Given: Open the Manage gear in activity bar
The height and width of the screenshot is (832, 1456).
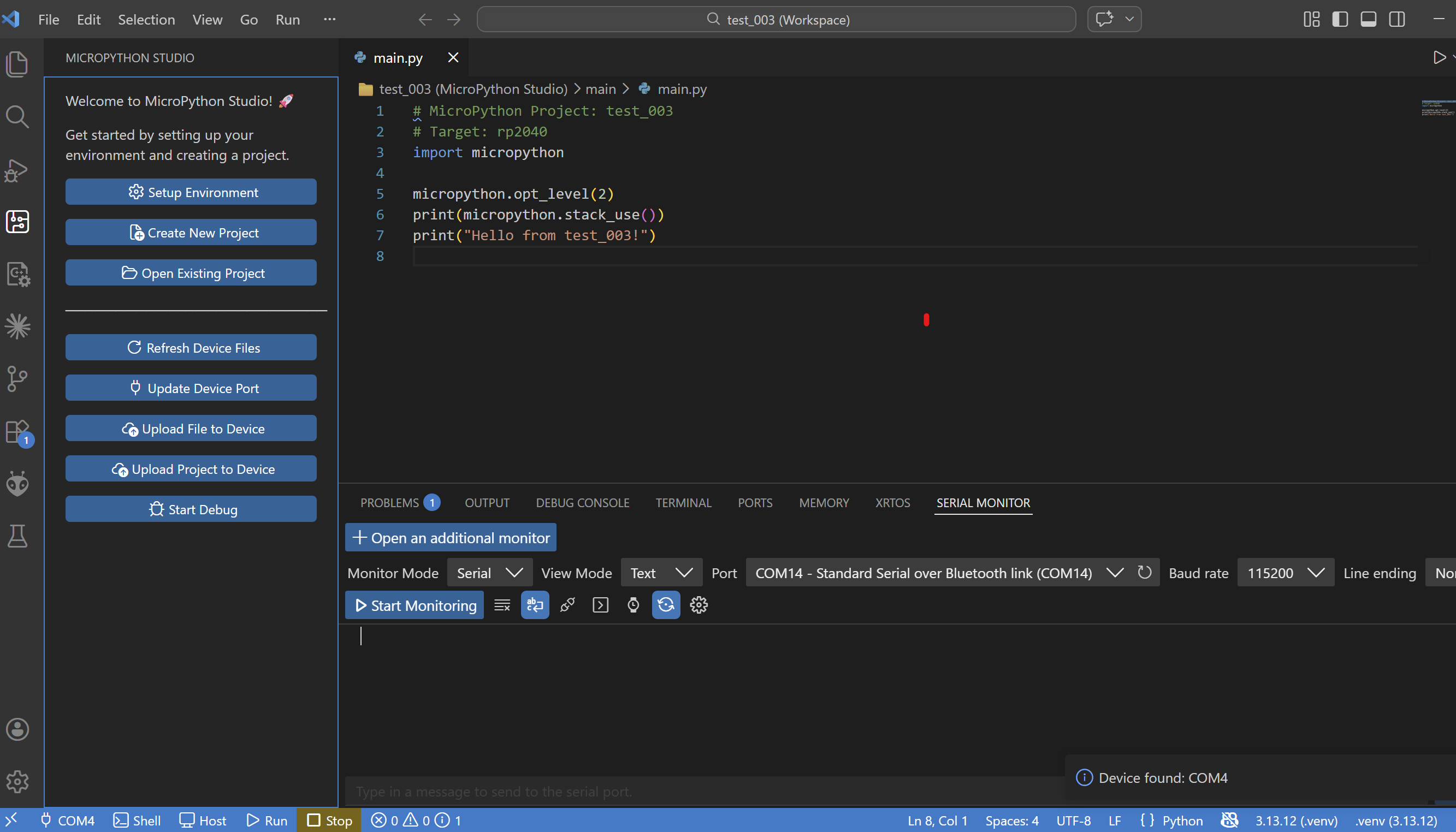Looking at the screenshot, I should coord(17,781).
